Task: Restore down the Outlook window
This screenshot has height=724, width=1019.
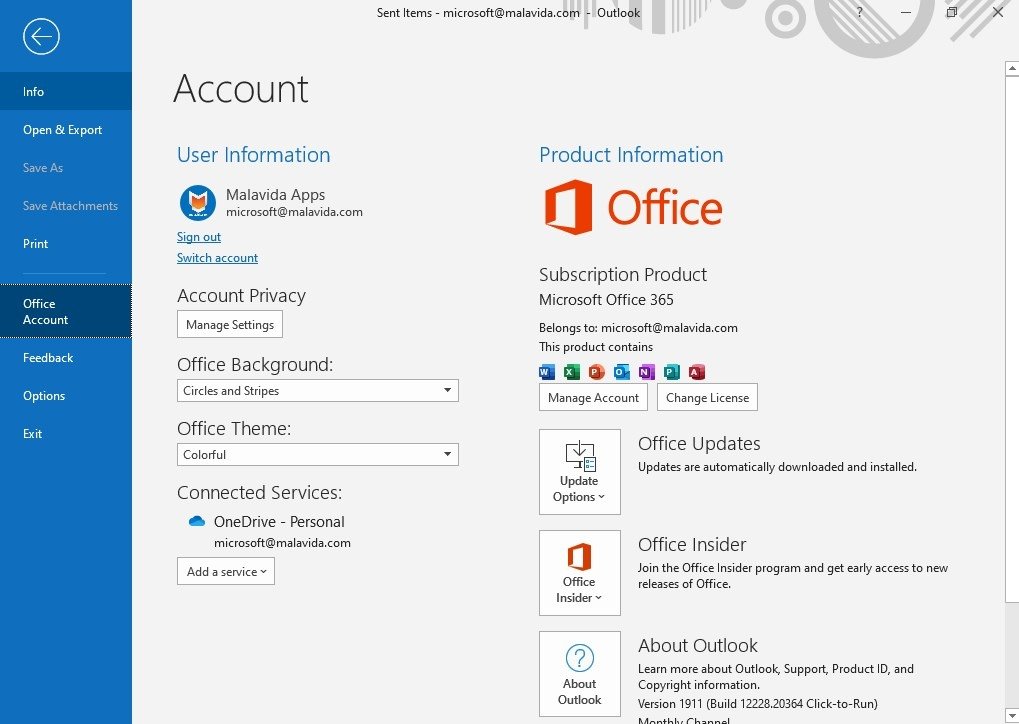Action: 951,12
